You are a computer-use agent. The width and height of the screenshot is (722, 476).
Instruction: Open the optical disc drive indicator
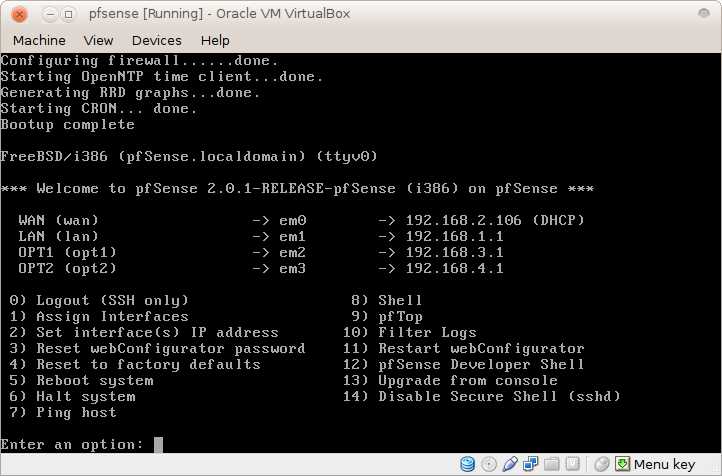coord(489,464)
